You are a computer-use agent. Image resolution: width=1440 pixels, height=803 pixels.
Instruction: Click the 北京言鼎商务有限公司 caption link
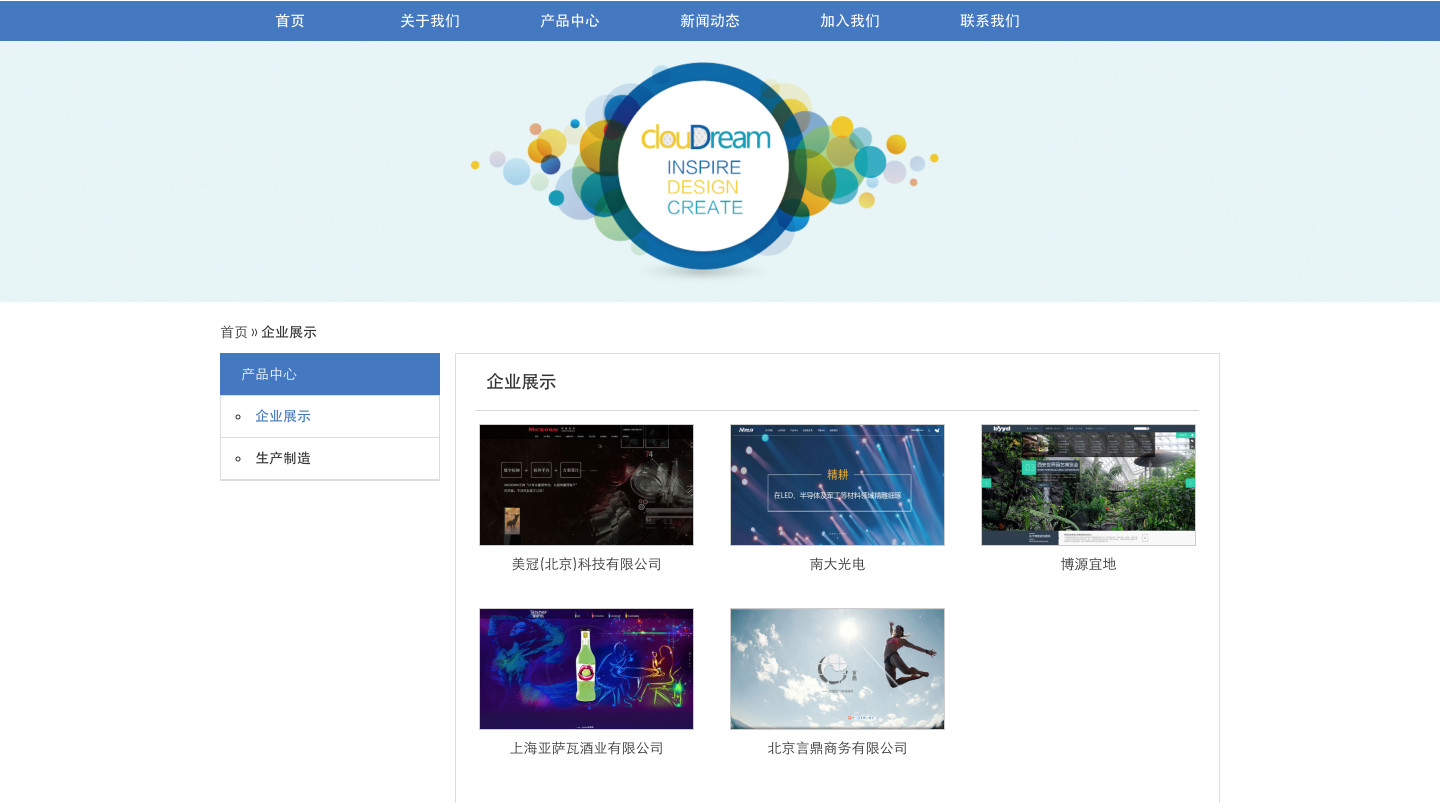[837, 748]
